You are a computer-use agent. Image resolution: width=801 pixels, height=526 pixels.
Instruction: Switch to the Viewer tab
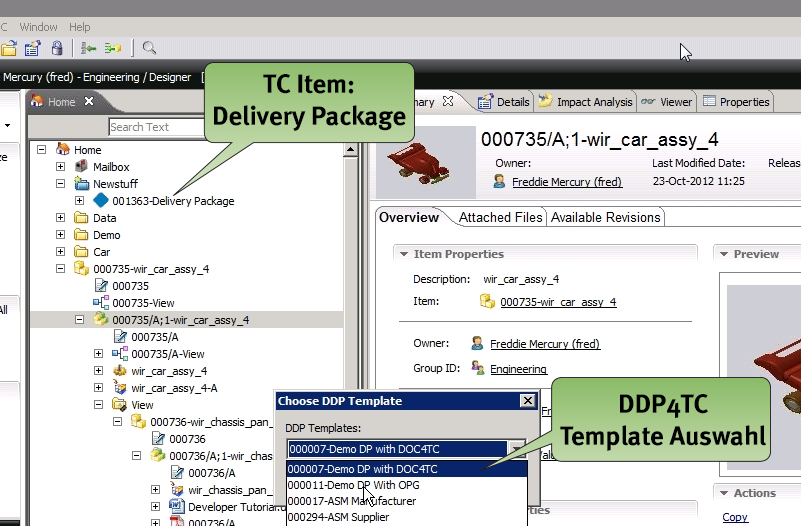667,102
